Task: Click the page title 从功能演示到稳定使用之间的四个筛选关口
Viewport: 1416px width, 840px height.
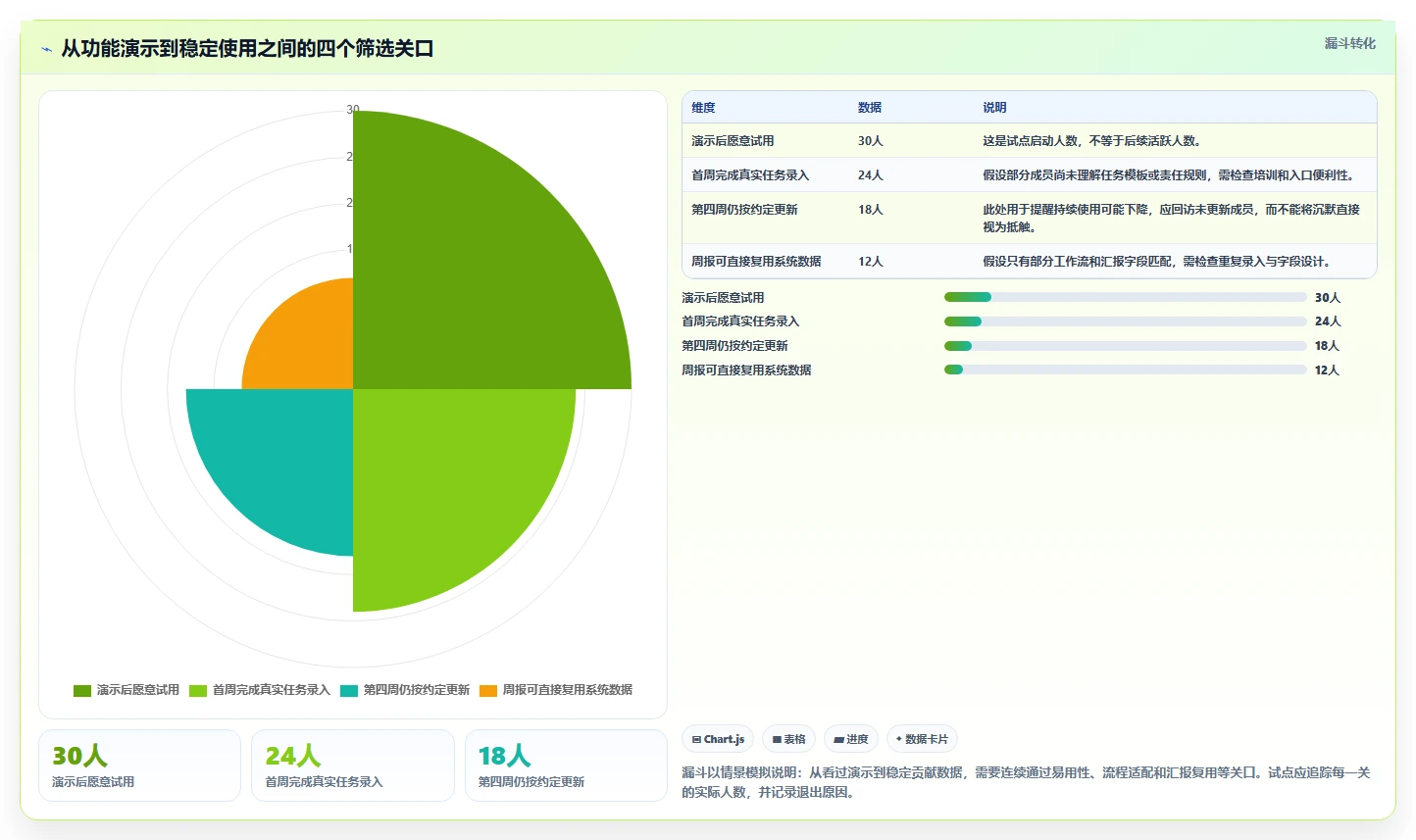Action: coord(247,49)
